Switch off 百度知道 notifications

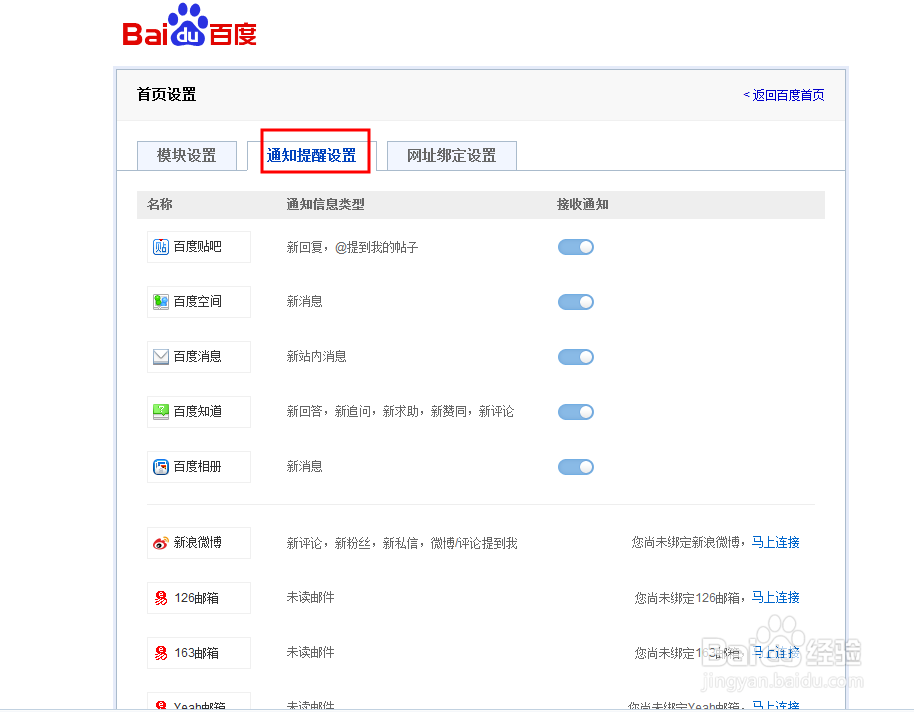pos(576,412)
